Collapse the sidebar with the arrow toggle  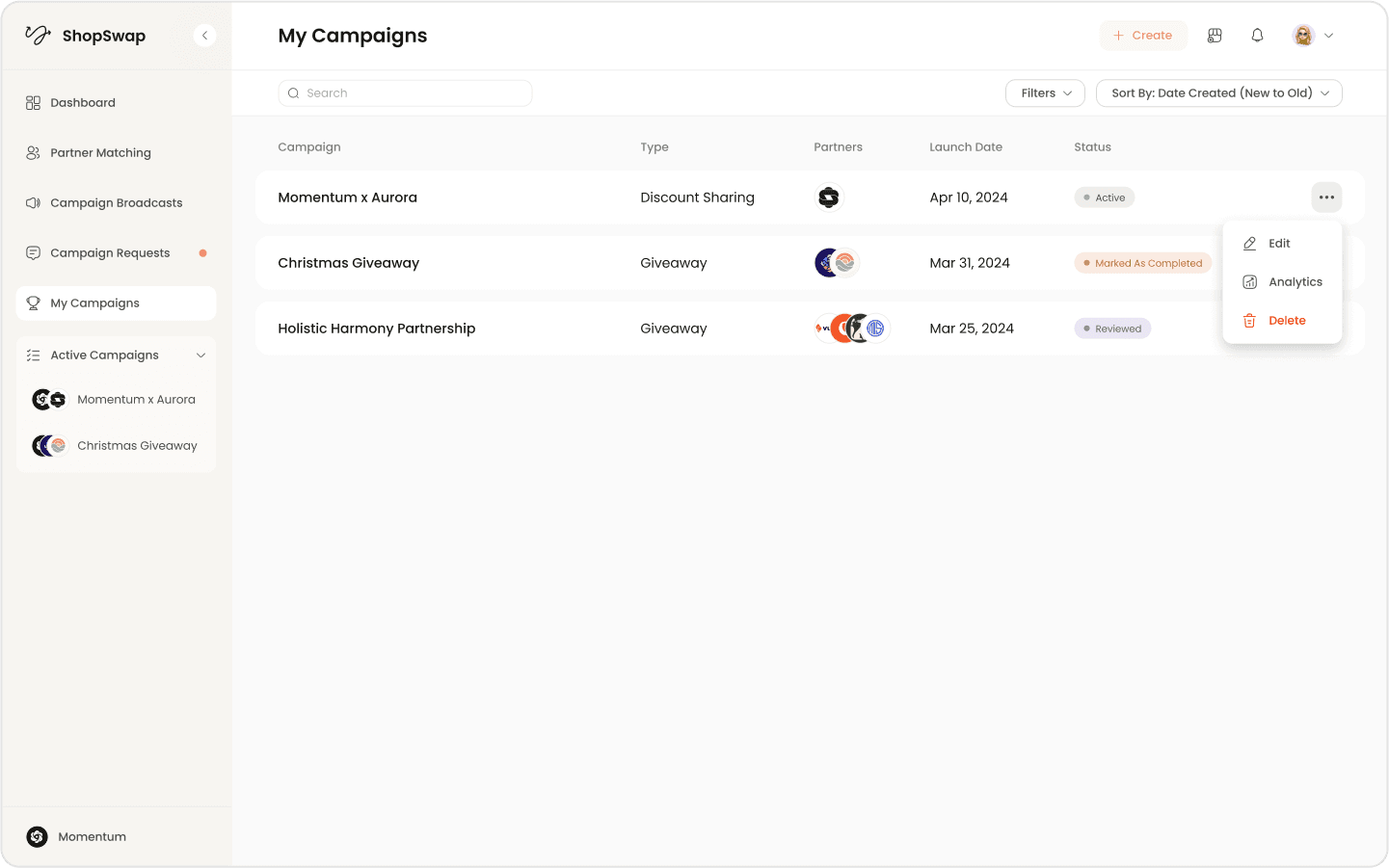pyautogui.click(x=204, y=35)
